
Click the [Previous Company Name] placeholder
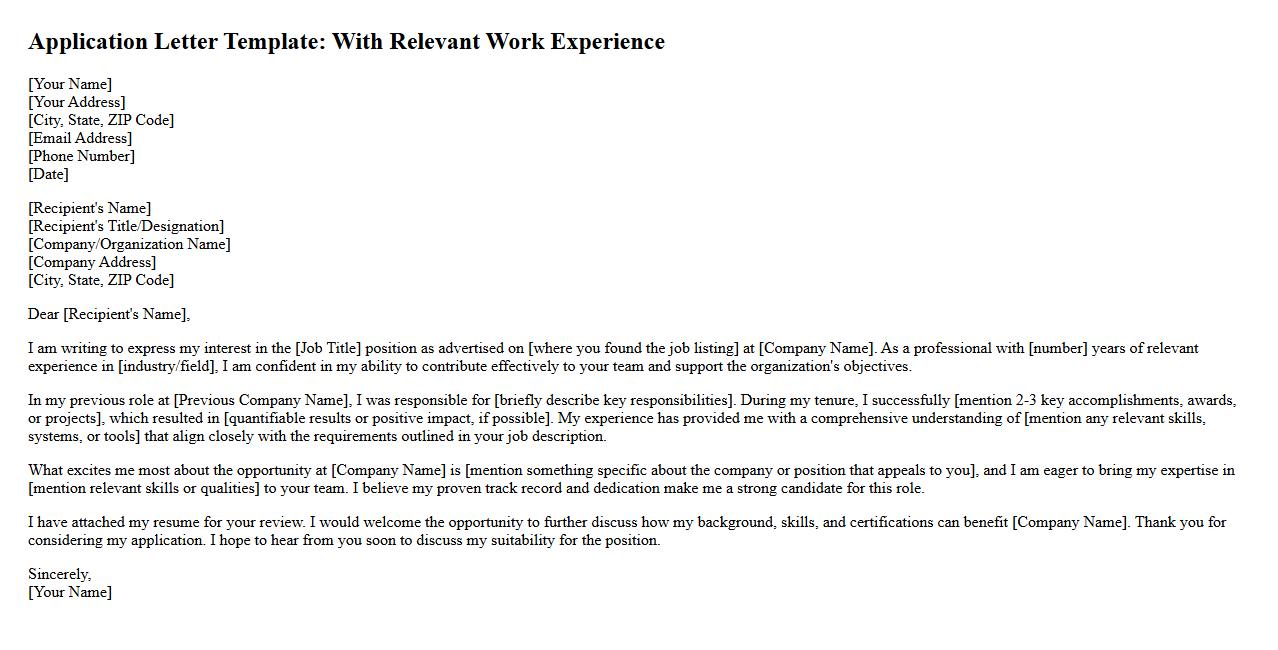coord(261,400)
